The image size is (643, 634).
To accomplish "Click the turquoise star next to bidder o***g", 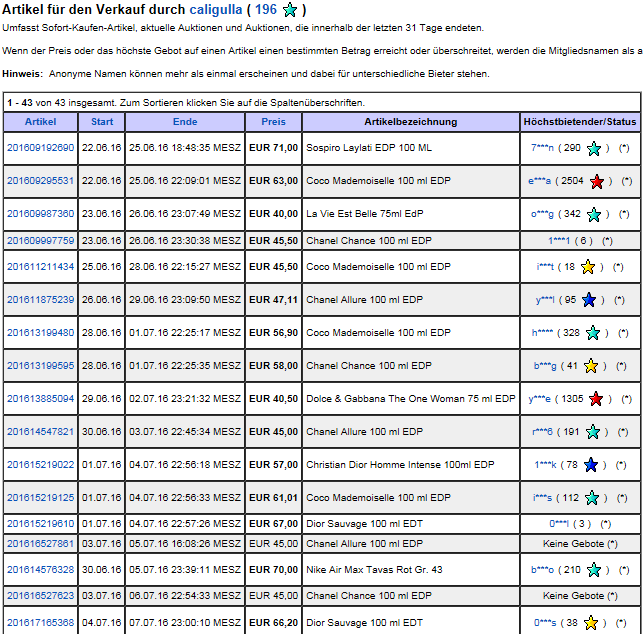I will (x=594, y=214).
